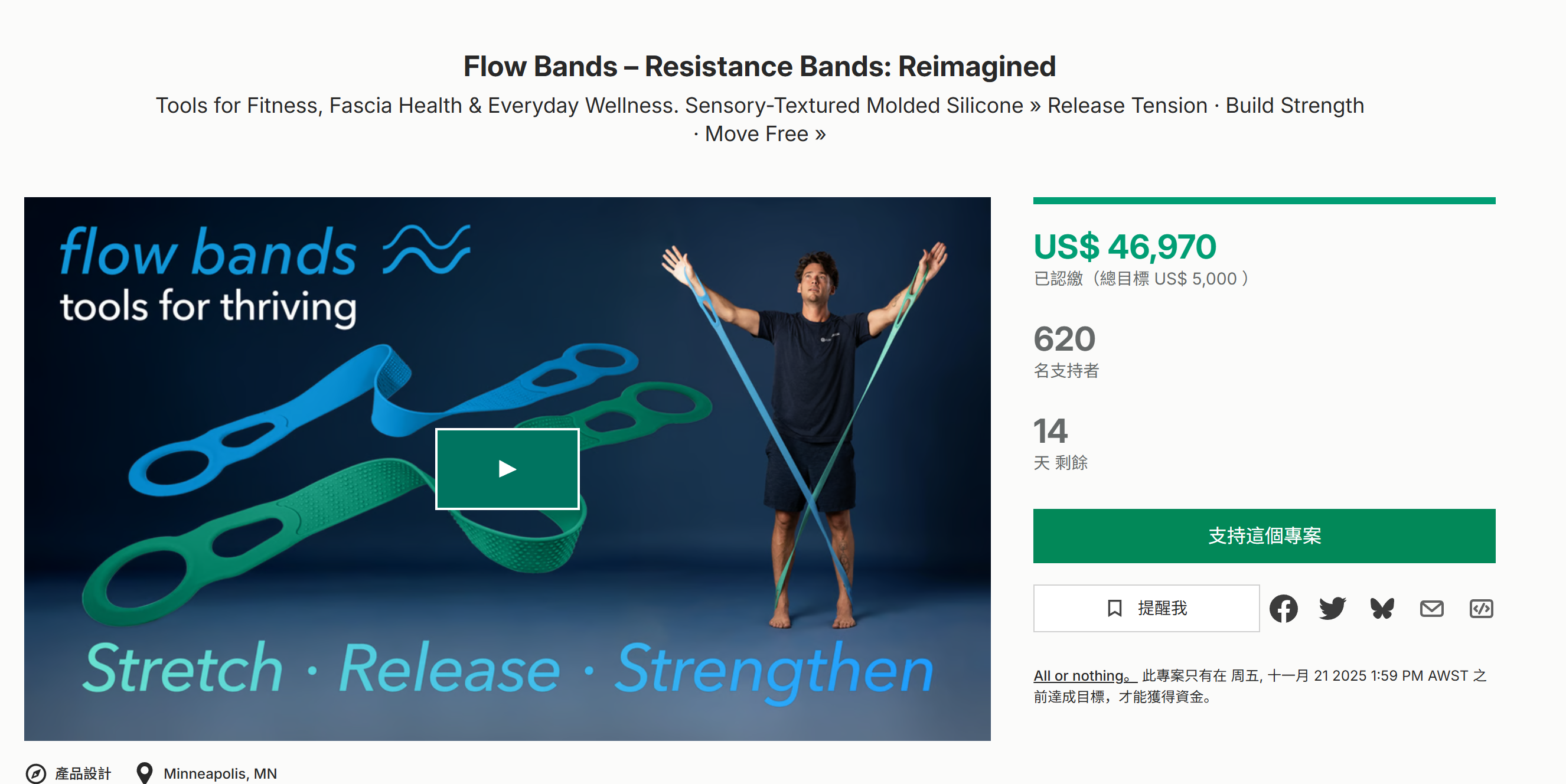The image size is (1566, 784).
Task: Play the Flow Bands campaign video
Action: (x=507, y=469)
